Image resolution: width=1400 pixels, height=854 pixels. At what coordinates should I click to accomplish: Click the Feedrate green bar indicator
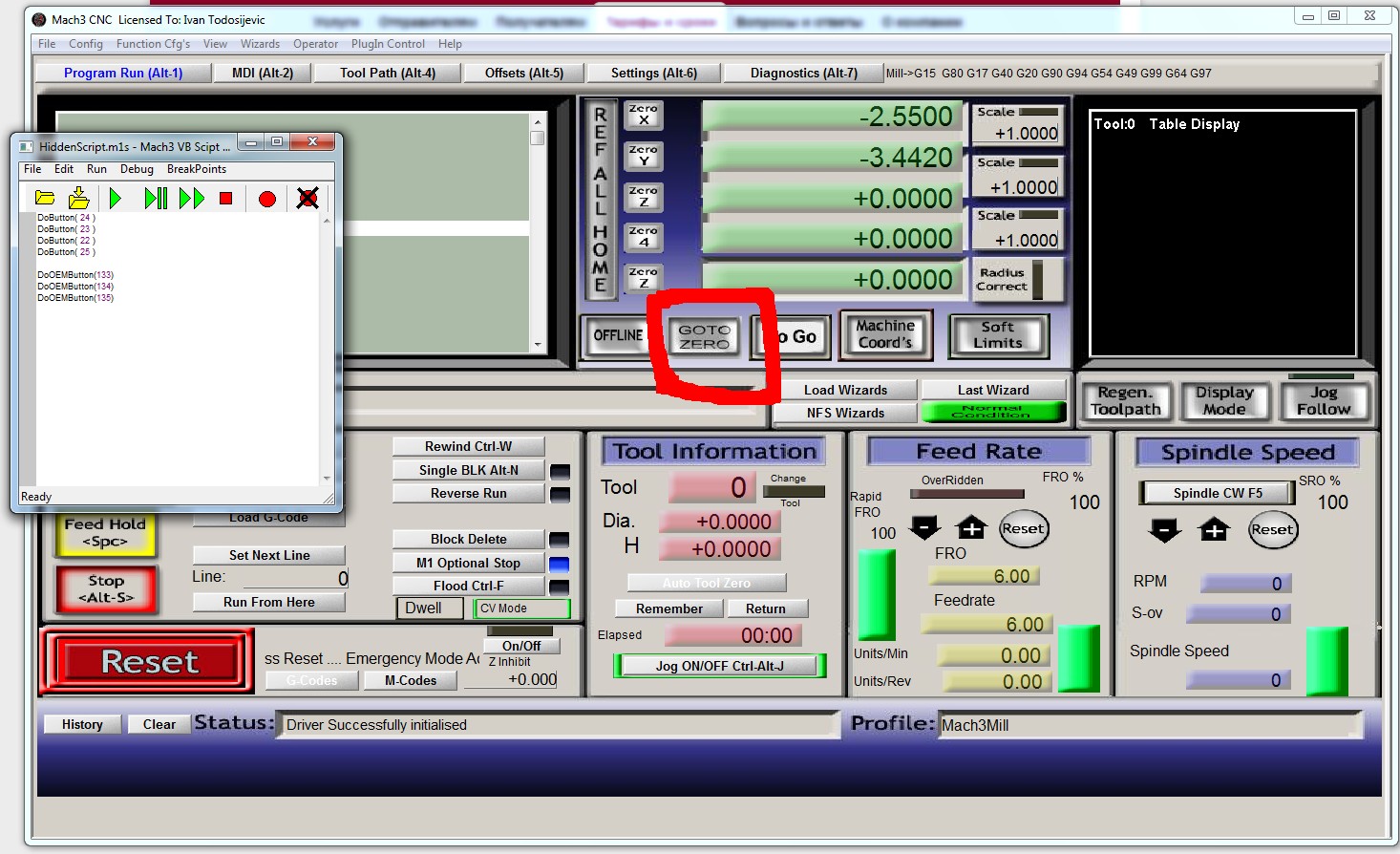(x=1079, y=658)
